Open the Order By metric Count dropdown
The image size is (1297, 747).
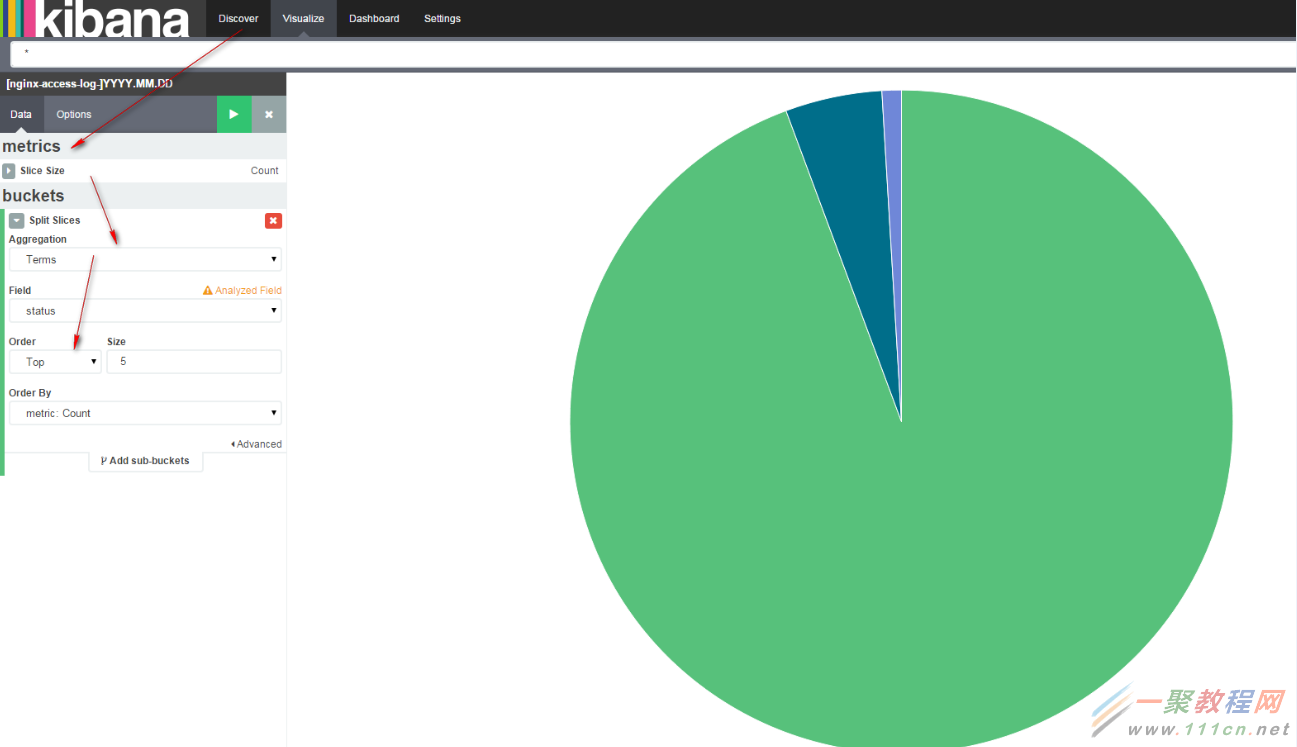click(145, 413)
